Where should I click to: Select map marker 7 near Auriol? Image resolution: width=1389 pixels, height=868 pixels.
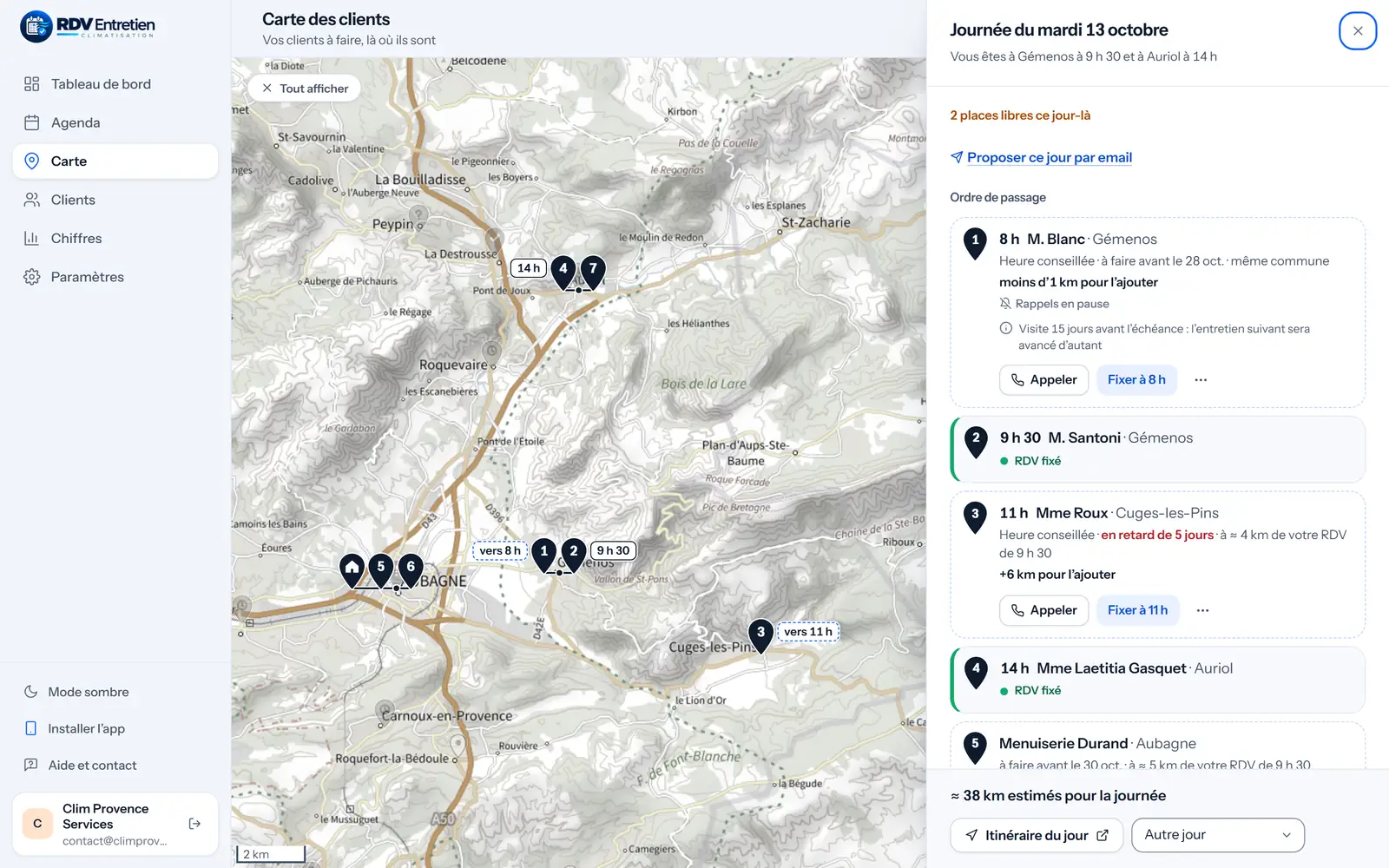coord(593,272)
